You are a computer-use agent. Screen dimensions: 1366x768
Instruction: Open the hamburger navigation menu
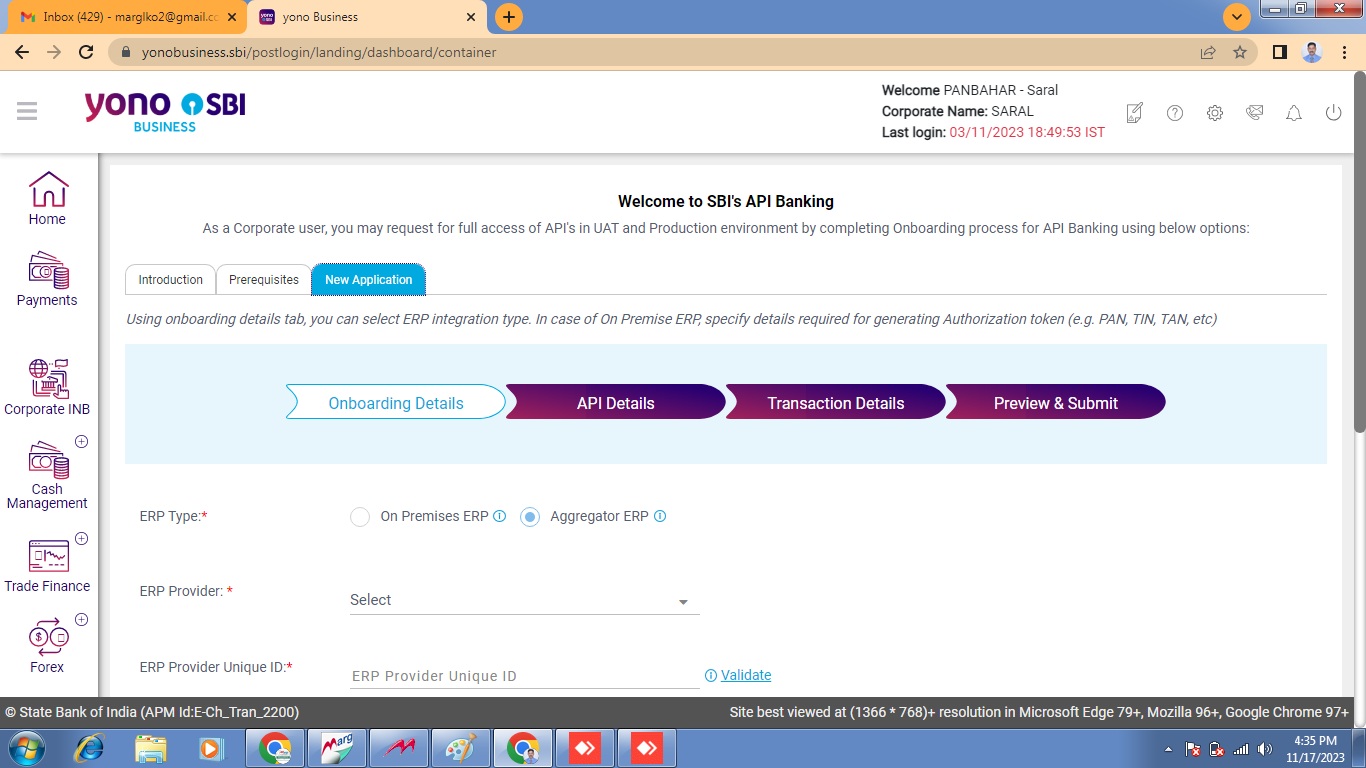pos(27,111)
